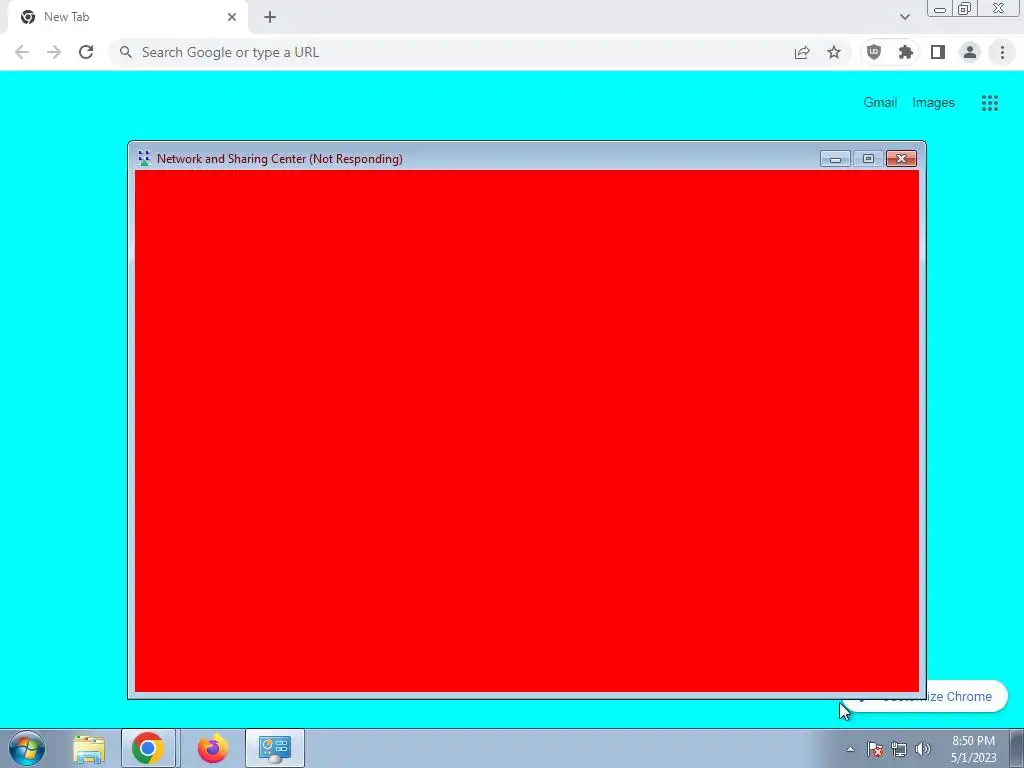
Task: Open the Windows Start menu
Action: click(27, 748)
